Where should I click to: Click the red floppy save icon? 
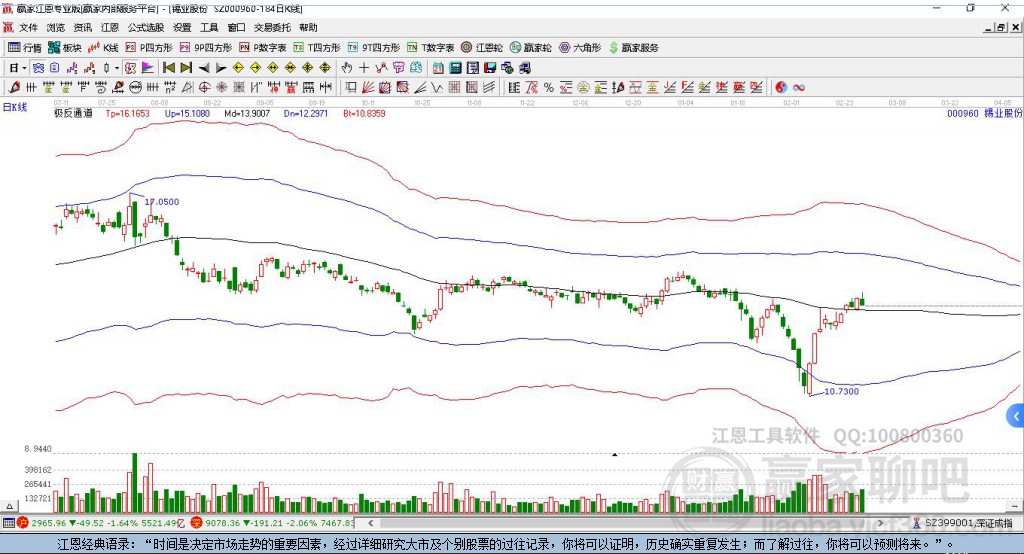click(x=490, y=68)
